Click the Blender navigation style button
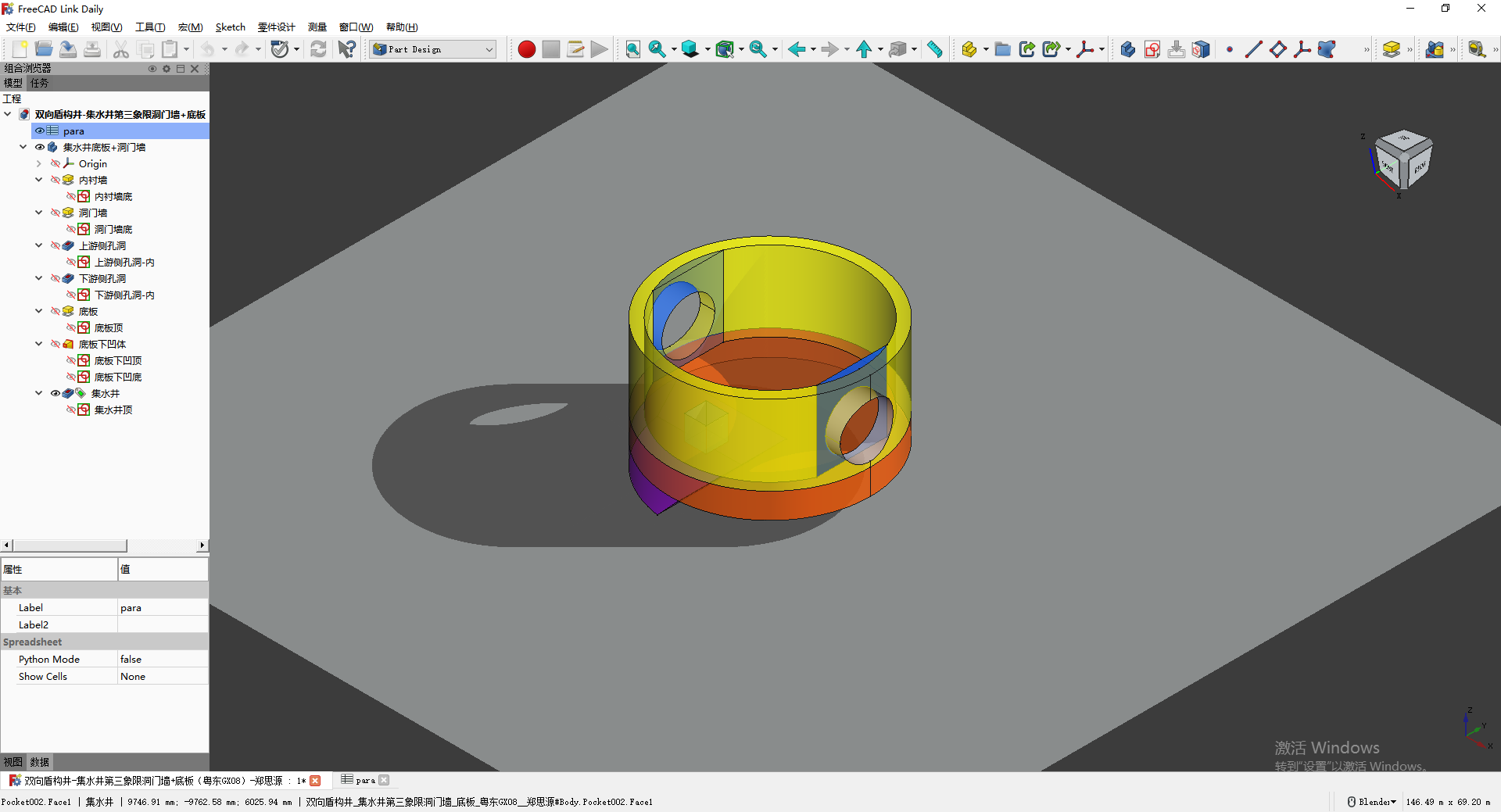The width and height of the screenshot is (1501, 812). pos(1372,802)
